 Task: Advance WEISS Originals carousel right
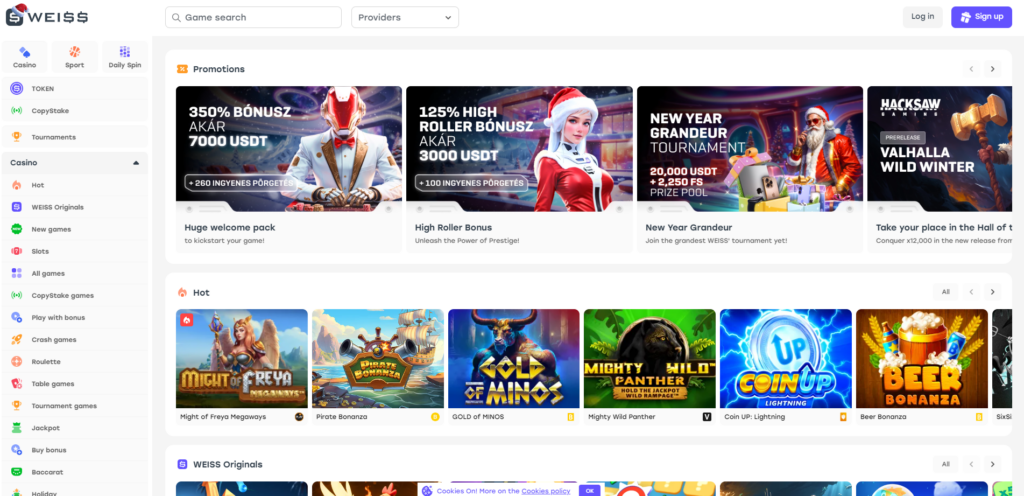tap(993, 464)
